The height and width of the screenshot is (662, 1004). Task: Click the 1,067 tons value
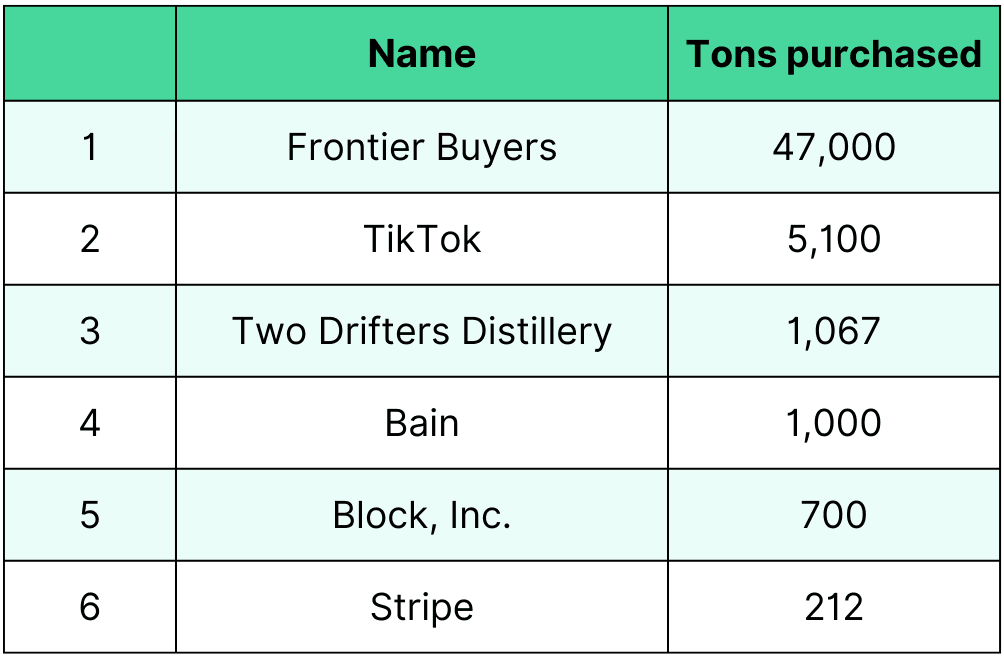click(x=834, y=331)
